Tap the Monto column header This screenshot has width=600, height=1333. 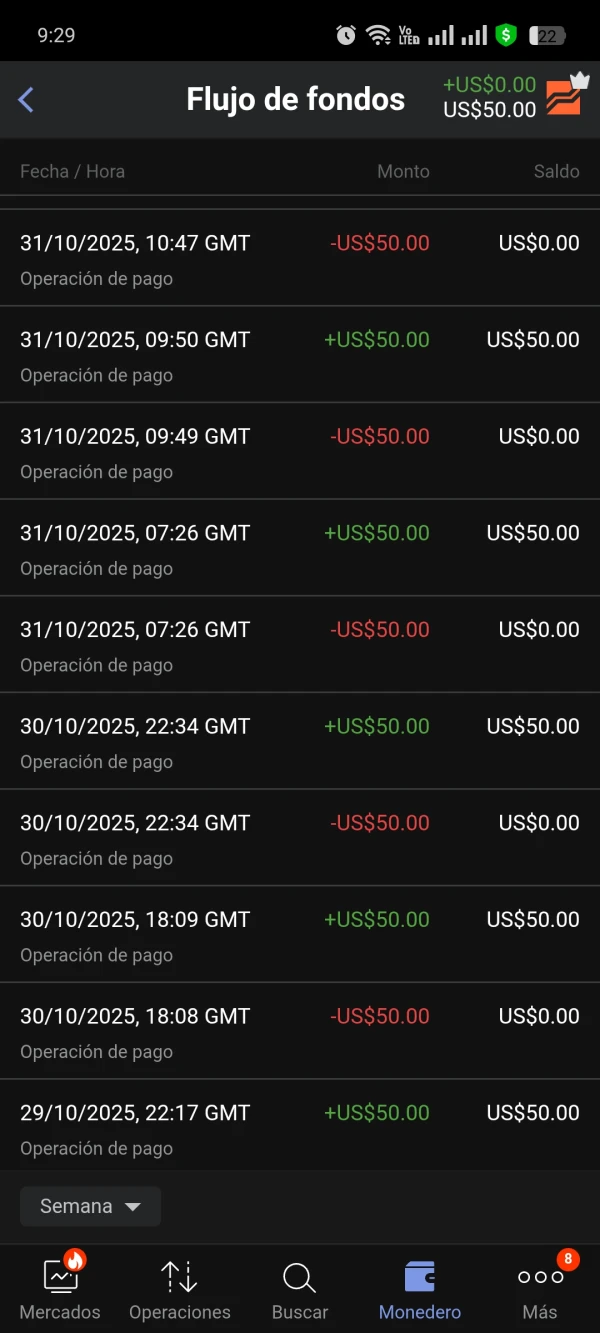point(403,171)
